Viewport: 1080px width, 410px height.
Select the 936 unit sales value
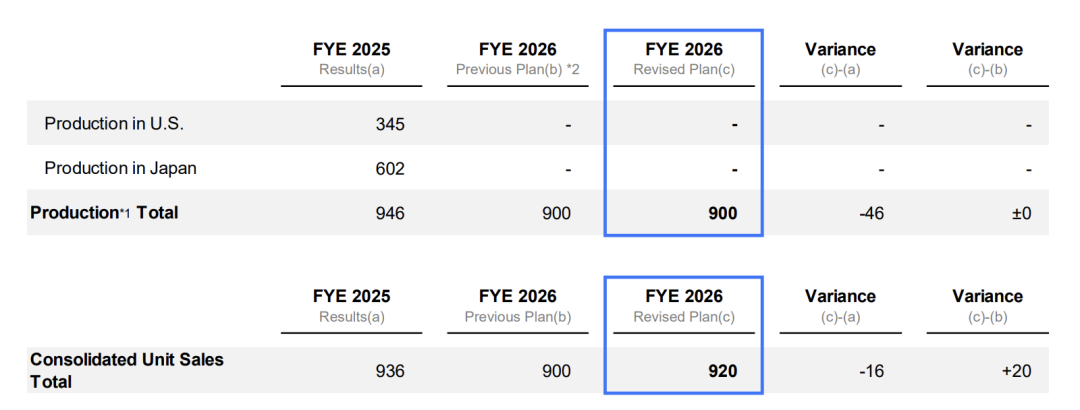coord(390,371)
